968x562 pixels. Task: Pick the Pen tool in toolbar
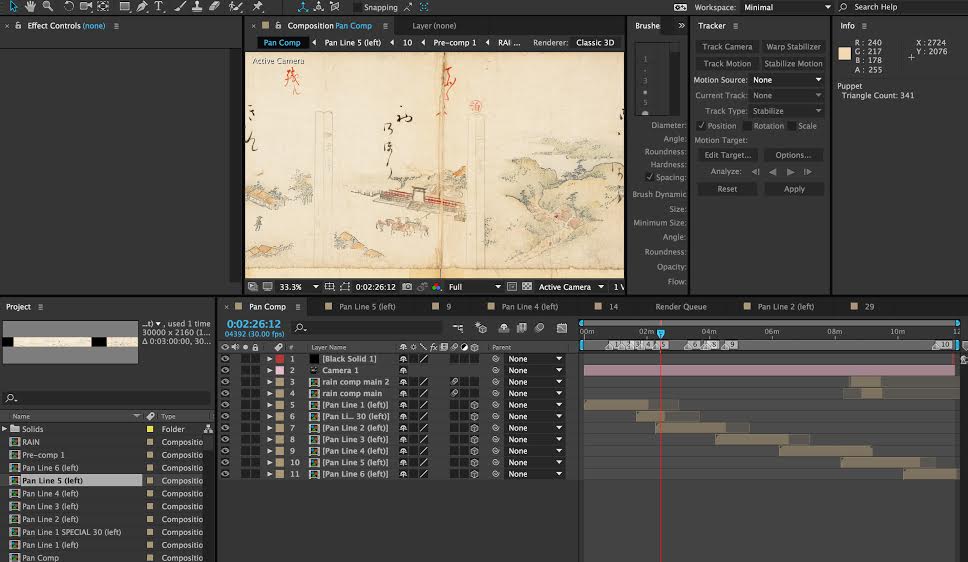(141, 7)
